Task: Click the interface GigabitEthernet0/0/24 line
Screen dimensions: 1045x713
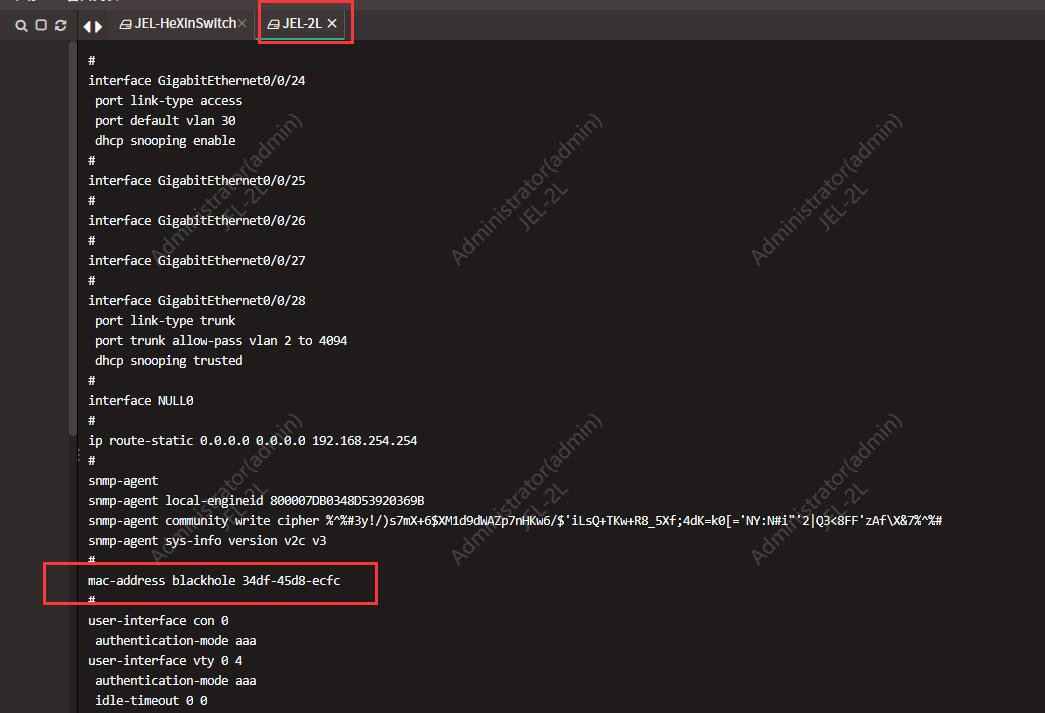Action: (196, 80)
